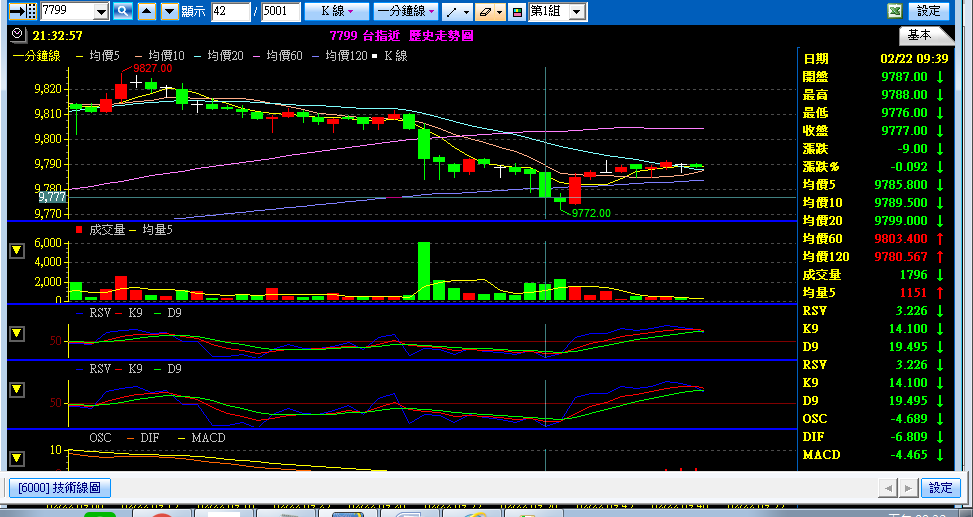The height and width of the screenshot is (517, 973).
Task: Click the 均價60 value 9803.400
Action: [x=900, y=239]
